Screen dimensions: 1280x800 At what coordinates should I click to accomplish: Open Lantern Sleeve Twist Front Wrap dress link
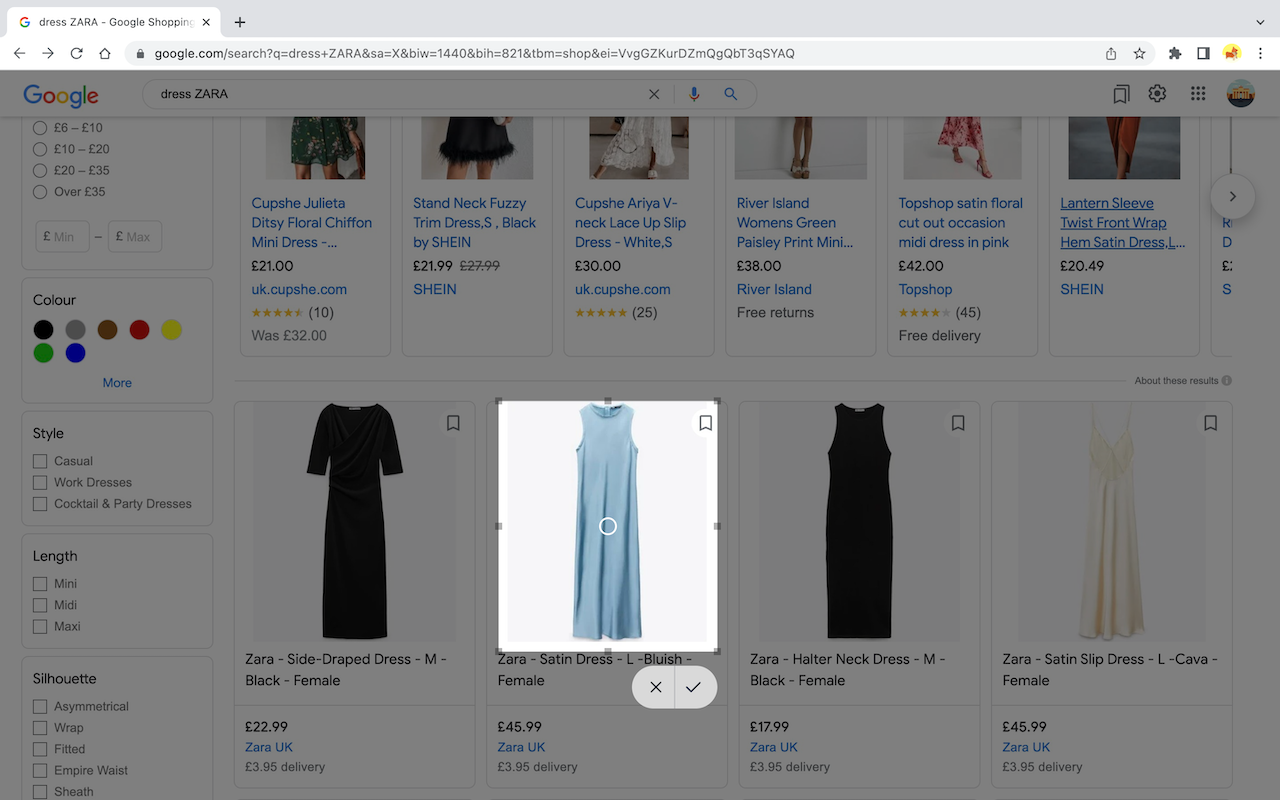(1123, 223)
